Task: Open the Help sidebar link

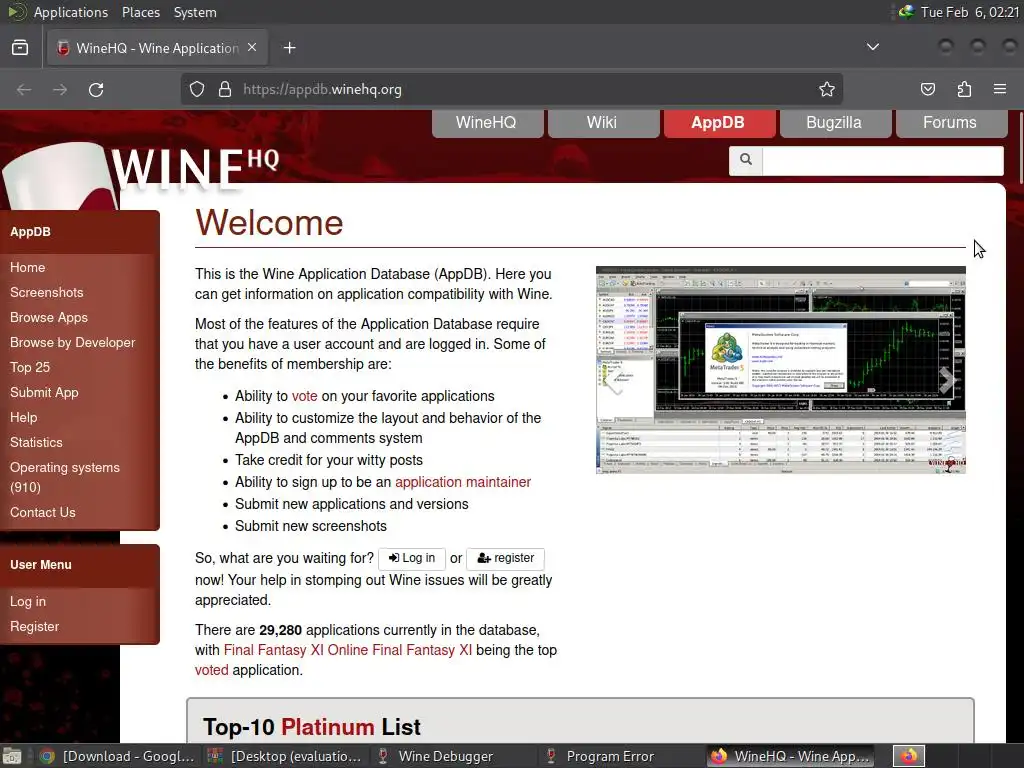Action: point(24,417)
